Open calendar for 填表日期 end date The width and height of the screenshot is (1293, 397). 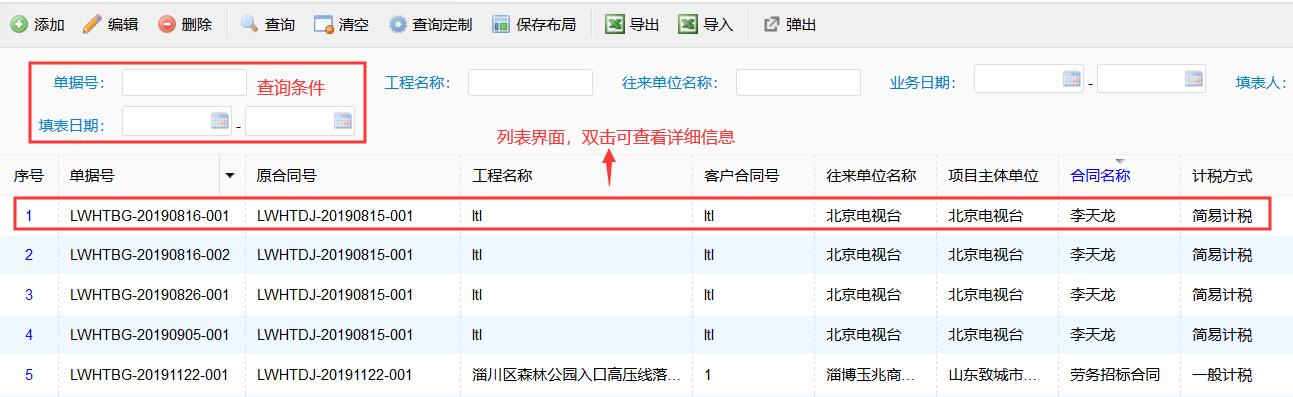[x=343, y=121]
